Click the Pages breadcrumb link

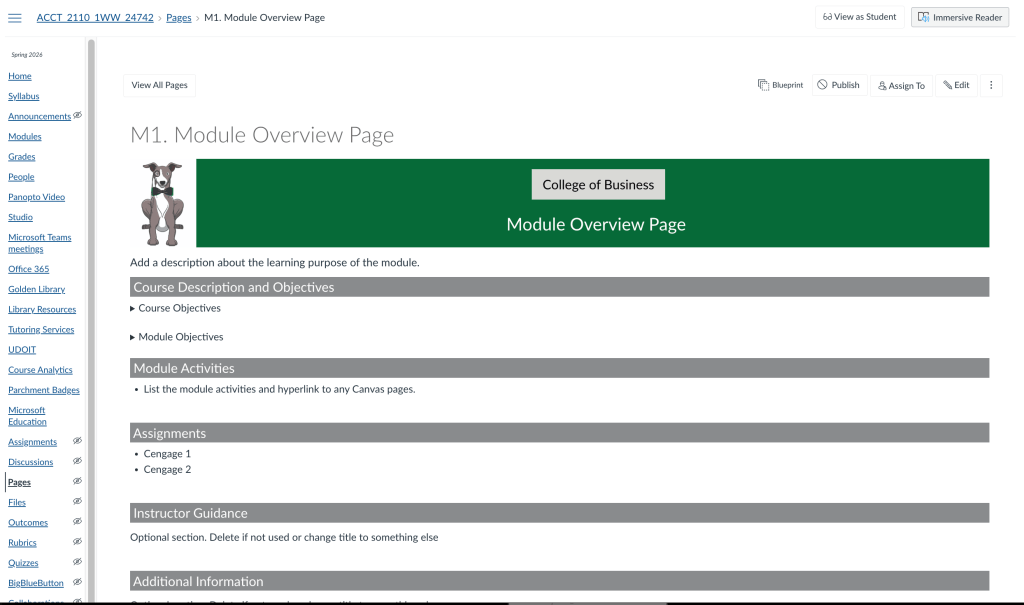(178, 18)
